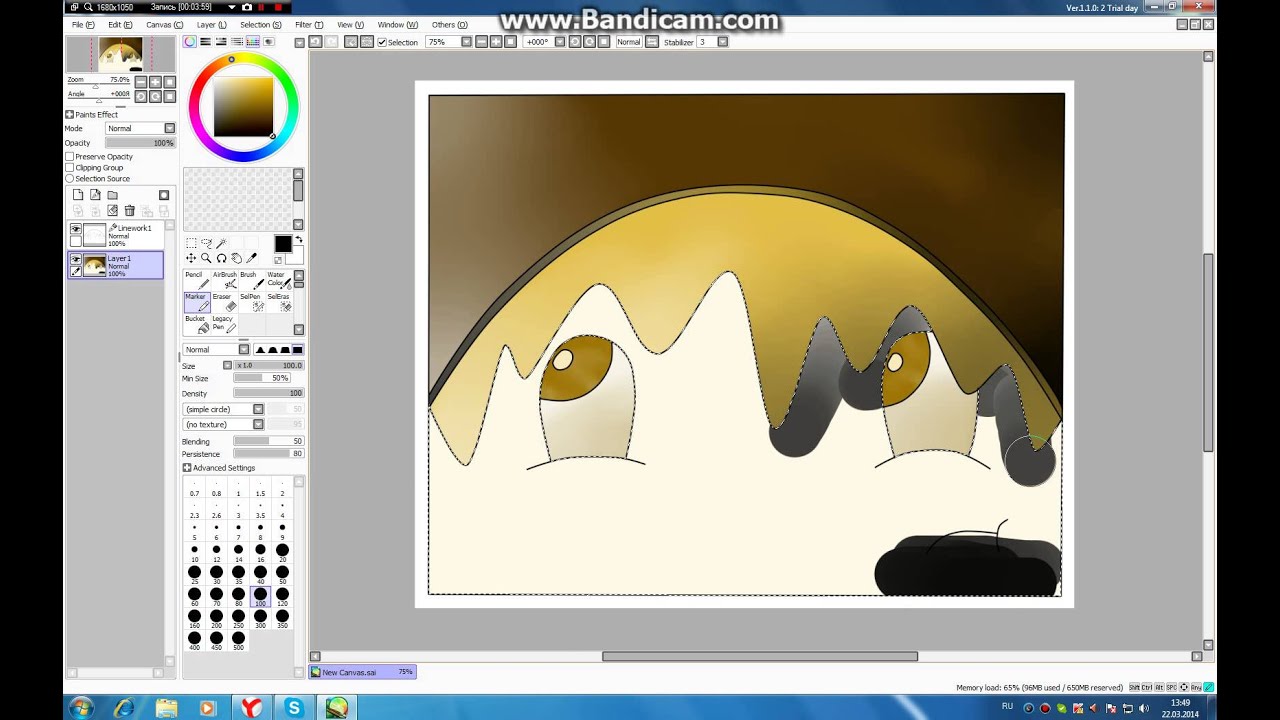Select the Brush tool
This screenshot has height=720, width=1280.
click(x=250, y=279)
